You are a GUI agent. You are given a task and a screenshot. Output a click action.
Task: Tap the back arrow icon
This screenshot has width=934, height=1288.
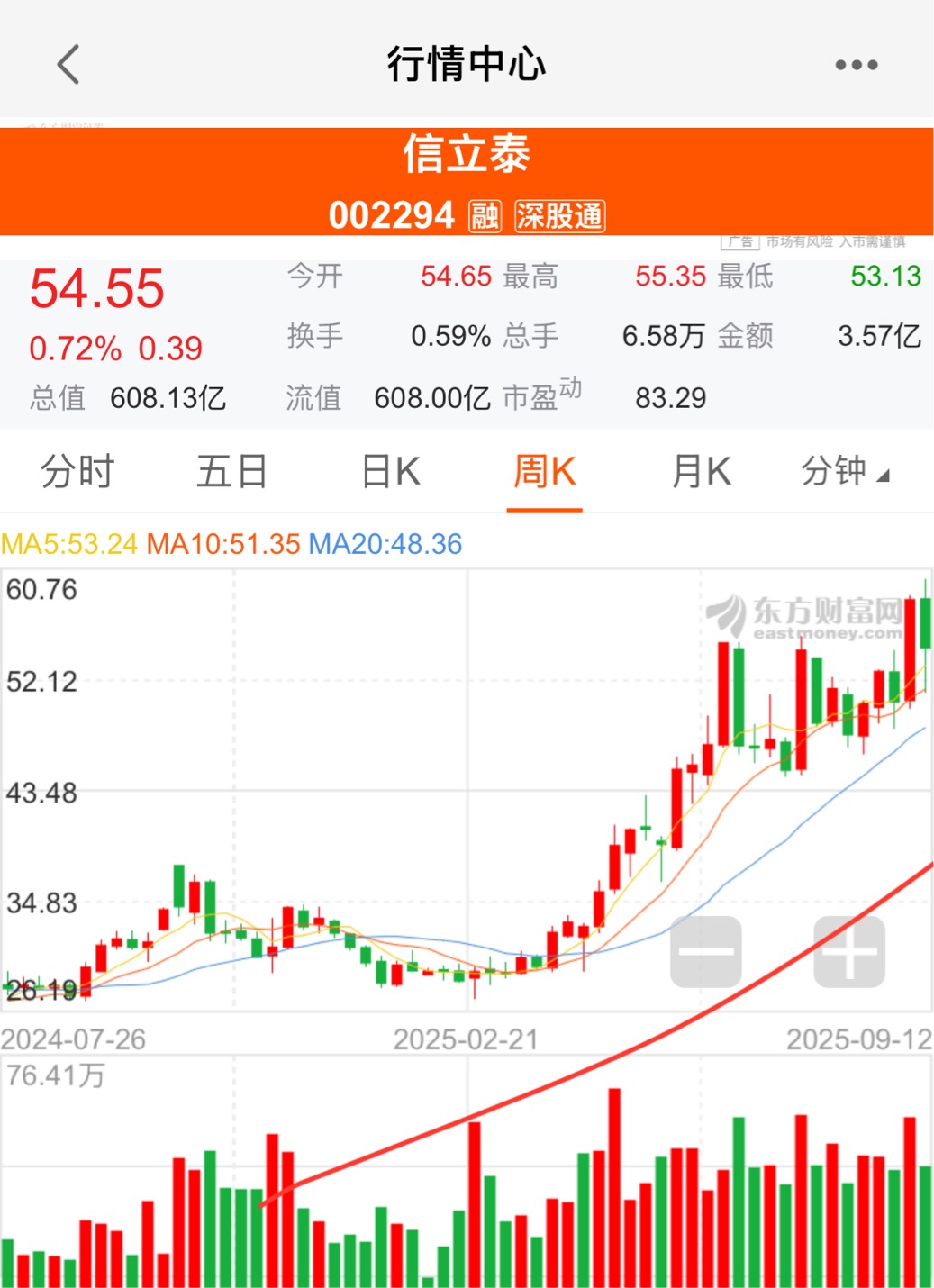click(x=68, y=65)
